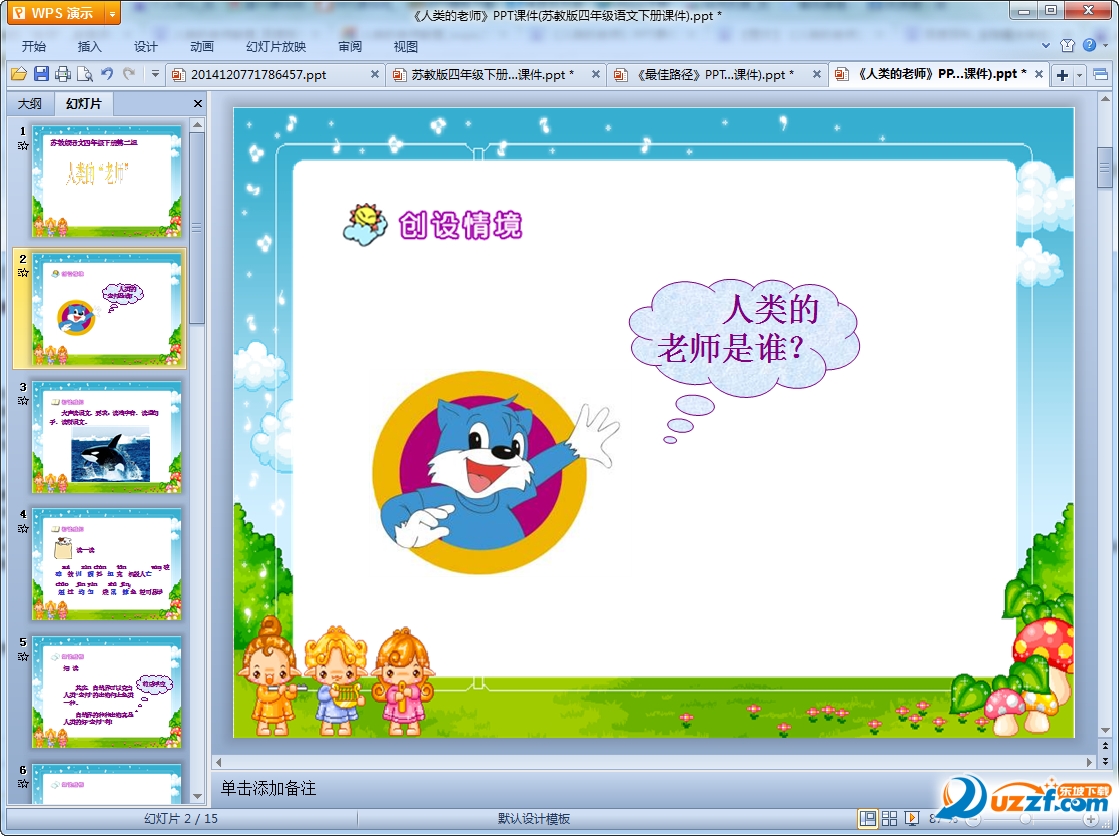
Task: Open the 审阅 ribbon tab
Action: tap(350, 46)
